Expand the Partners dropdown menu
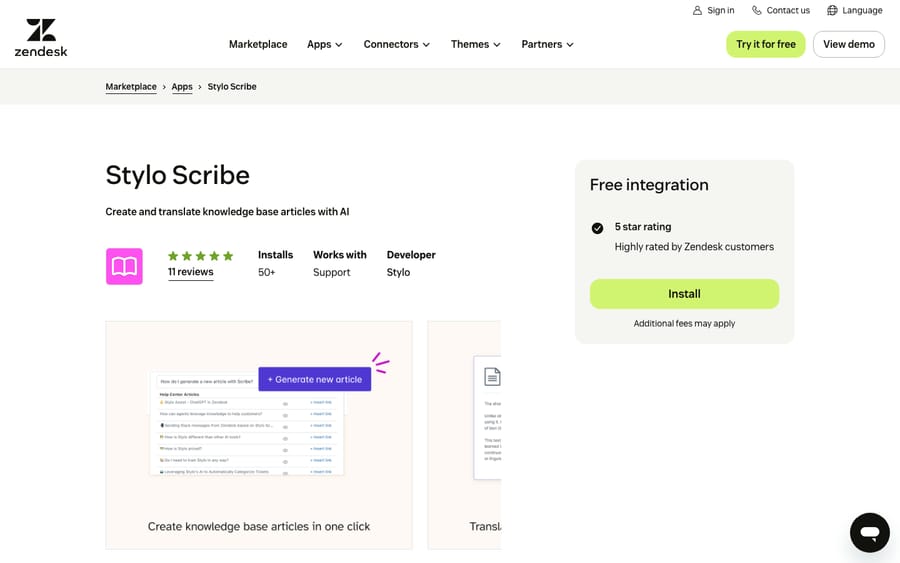900x563 pixels. (x=547, y=44)
